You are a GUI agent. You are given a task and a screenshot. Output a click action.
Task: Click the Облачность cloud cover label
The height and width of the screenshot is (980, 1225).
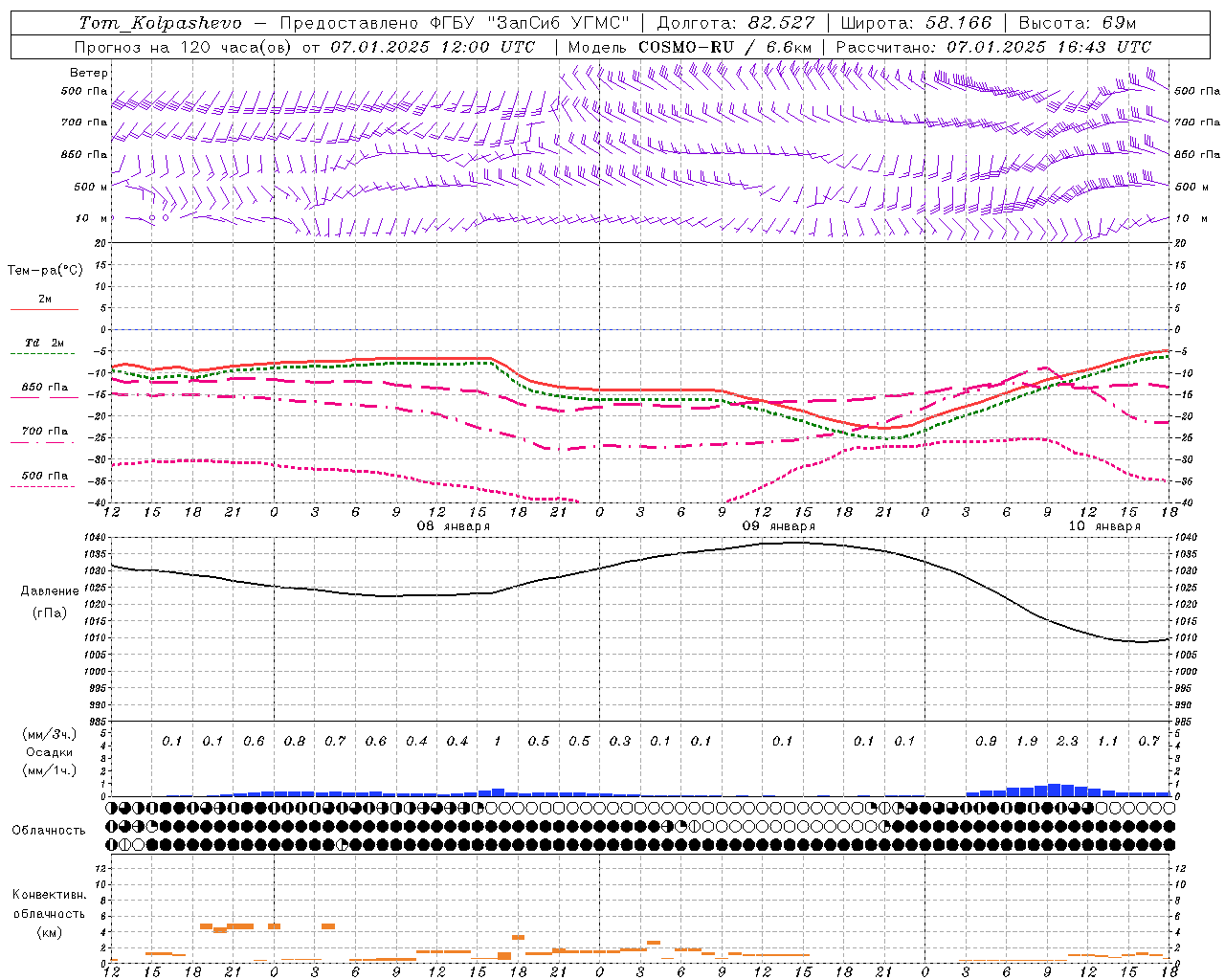tap(49, 831)
